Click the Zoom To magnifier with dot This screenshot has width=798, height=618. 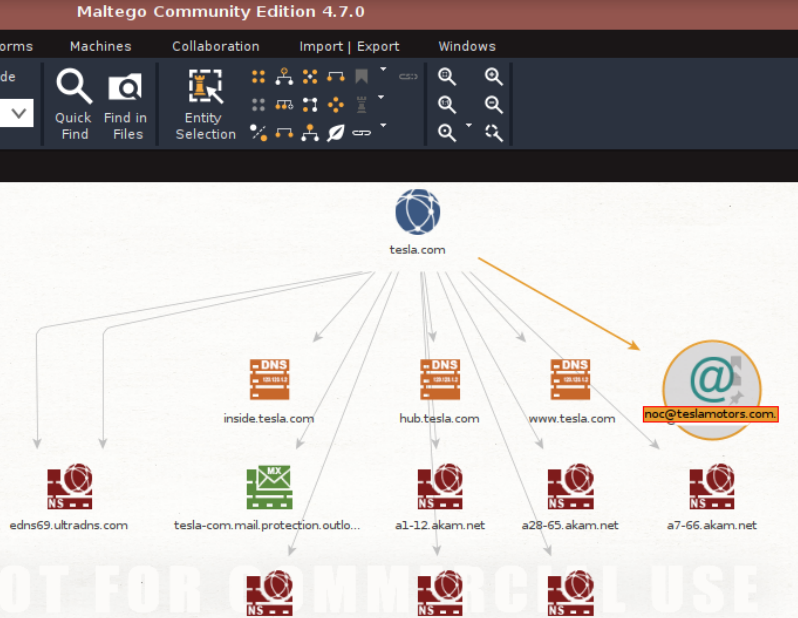coord(447,133)
